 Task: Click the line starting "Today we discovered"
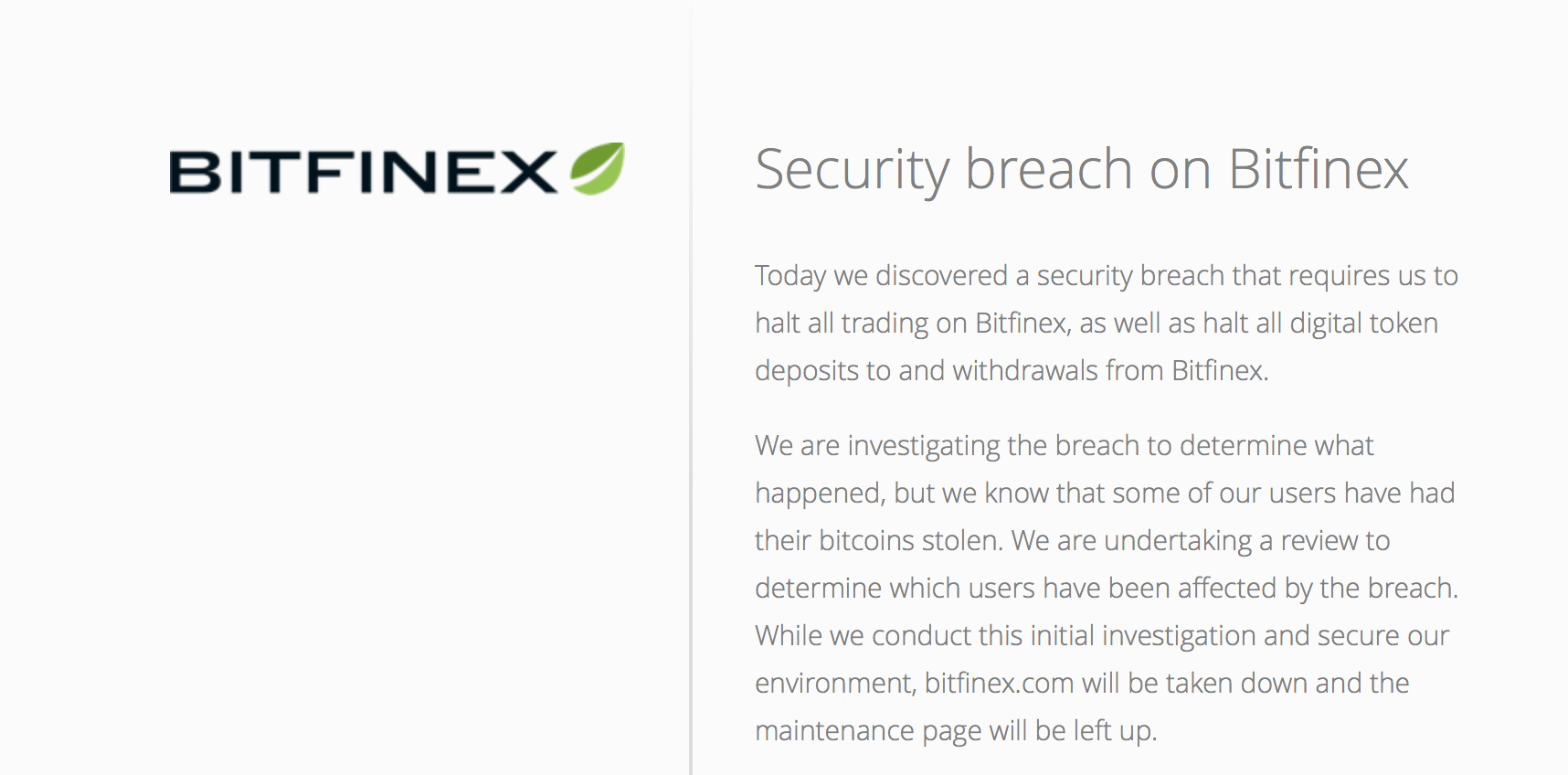1106,275
